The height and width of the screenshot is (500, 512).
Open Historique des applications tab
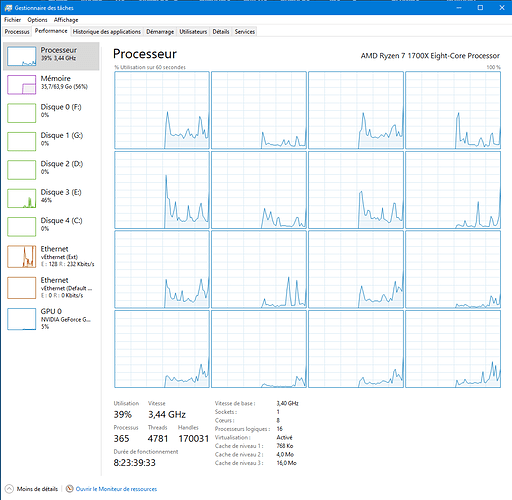[107, 32]
